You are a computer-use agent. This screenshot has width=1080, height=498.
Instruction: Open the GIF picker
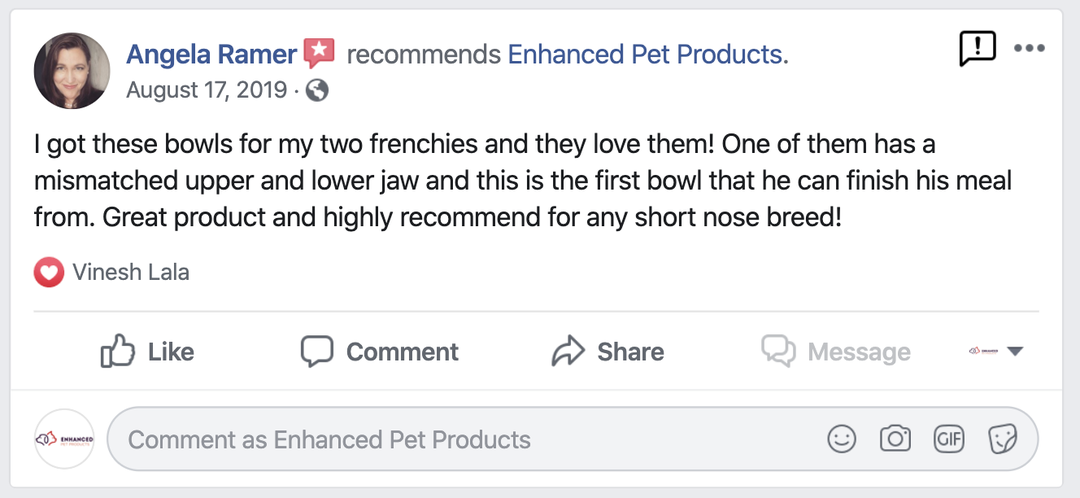[948, 438]
